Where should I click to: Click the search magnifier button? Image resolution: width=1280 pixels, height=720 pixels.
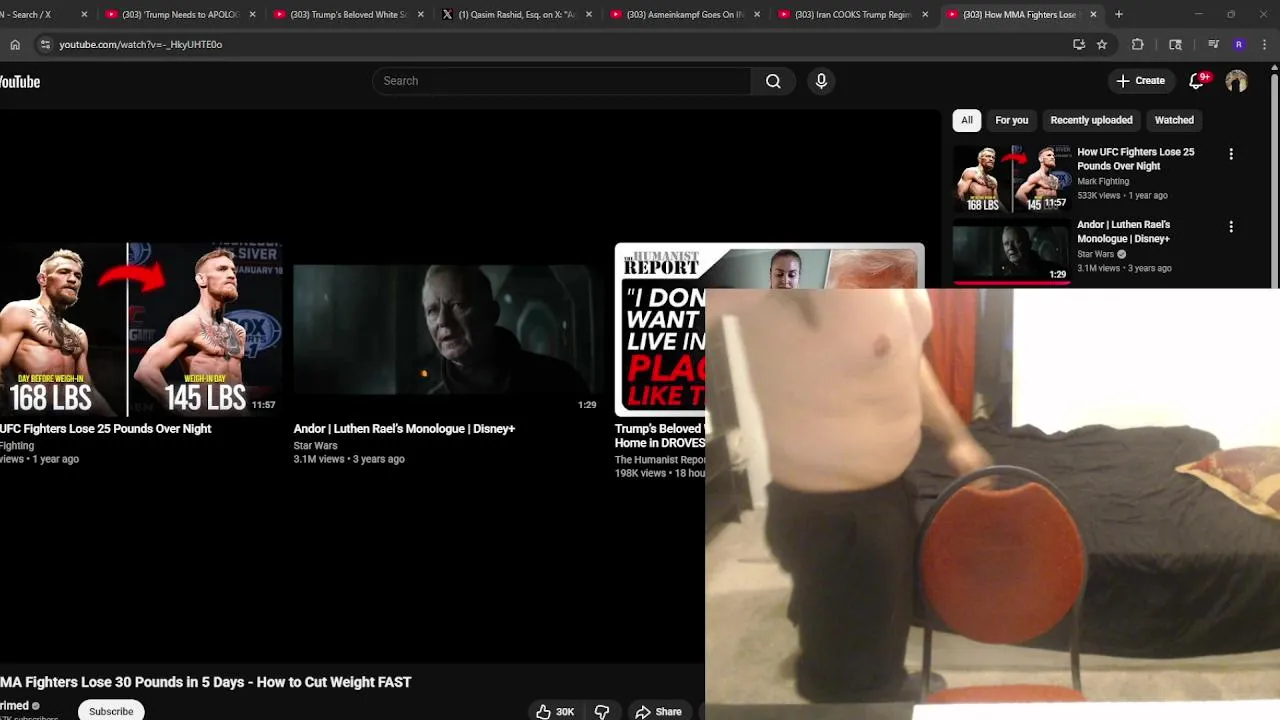[x=773, y=81]
